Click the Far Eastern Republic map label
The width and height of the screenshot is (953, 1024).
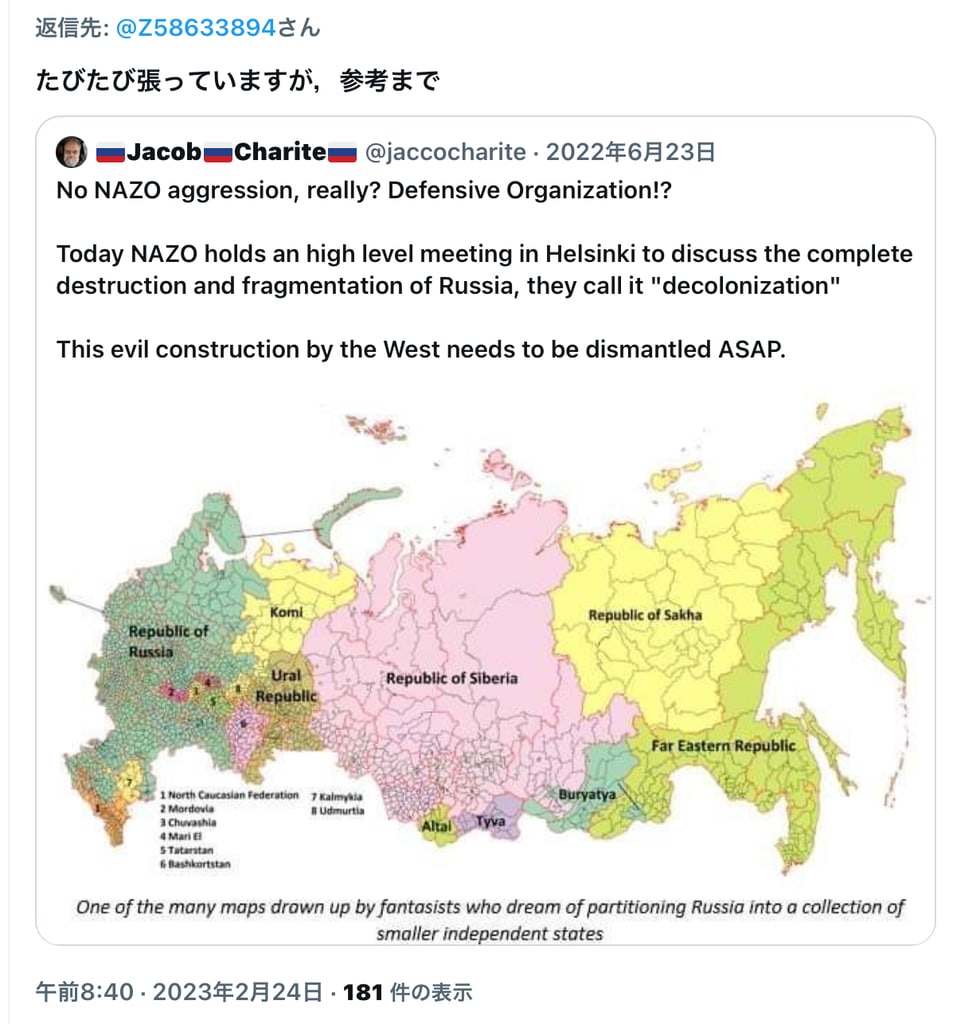point(724,746)
